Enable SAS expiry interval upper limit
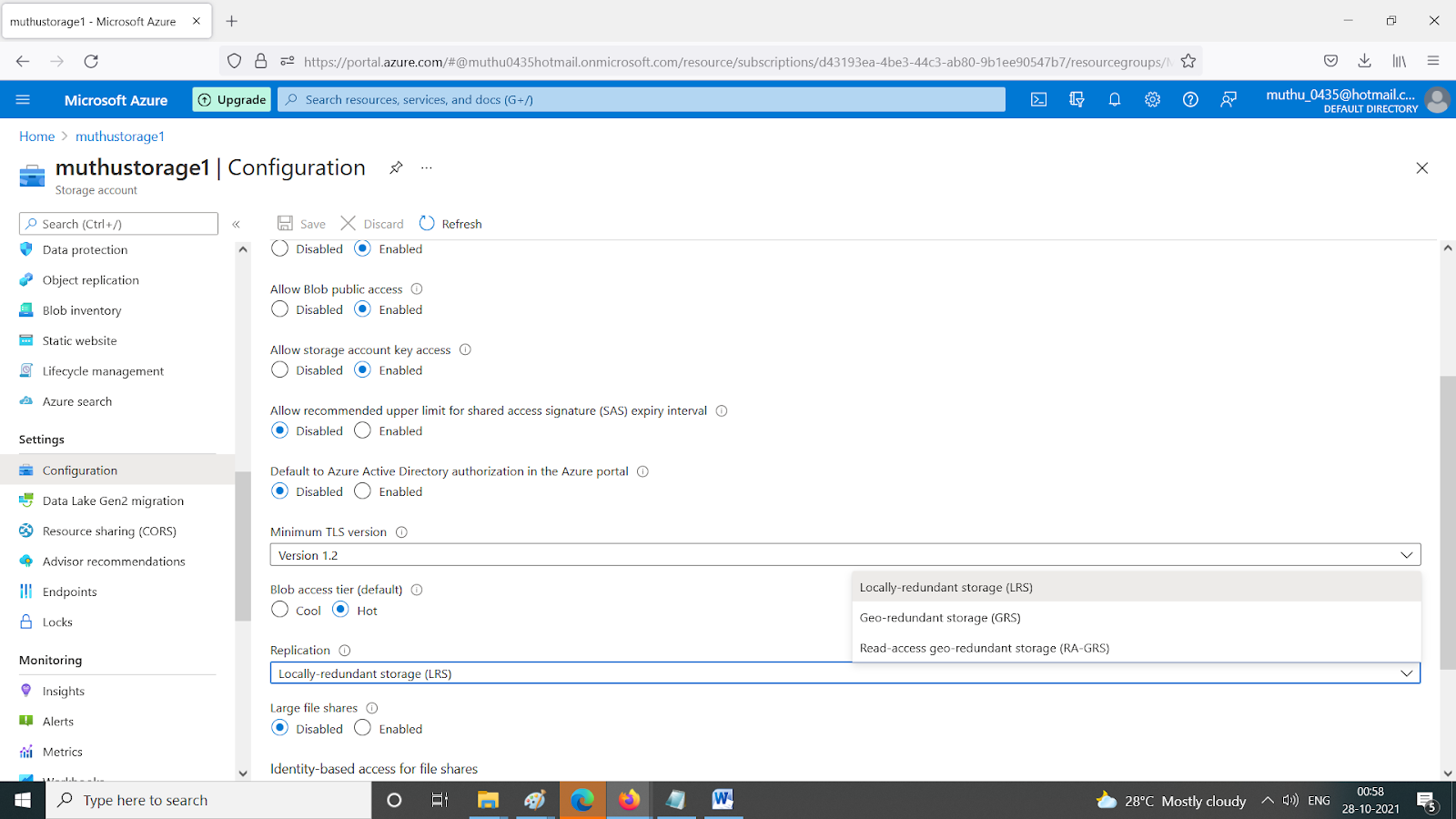The image size is (1456, 819). (363, 430)
